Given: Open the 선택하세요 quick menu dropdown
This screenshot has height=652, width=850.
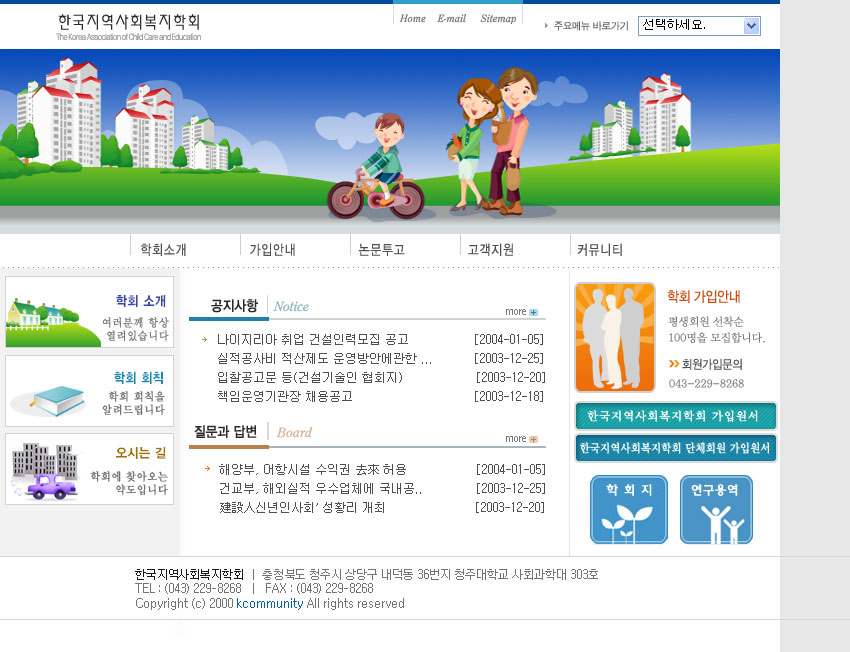Looking at the screenshot, I should (700, 26).
